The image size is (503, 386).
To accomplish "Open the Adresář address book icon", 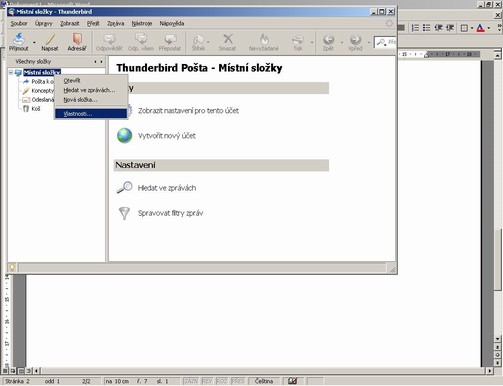I will pos(77,39).
